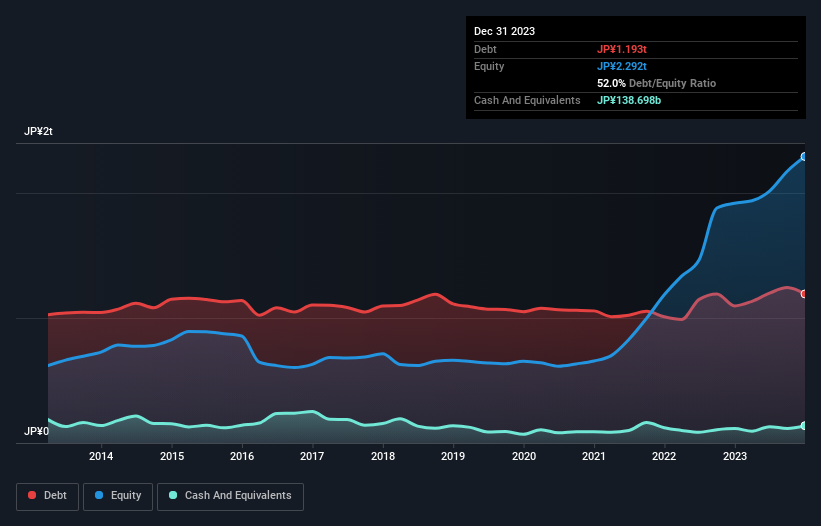The height and width of the screenshot is (526, 821).
Task: Toggle the Debt series legend button
Action: pyautogui.click(x=47, y=496)
